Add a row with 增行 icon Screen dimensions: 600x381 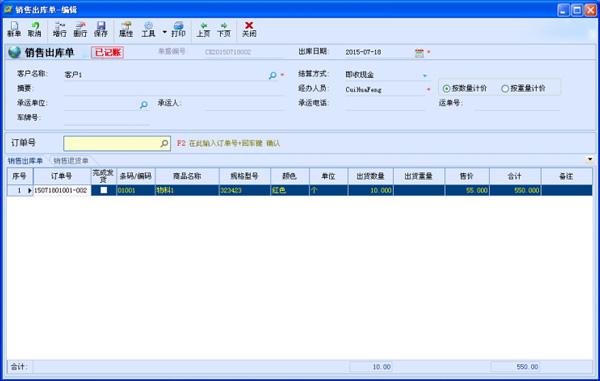point(60,29)
